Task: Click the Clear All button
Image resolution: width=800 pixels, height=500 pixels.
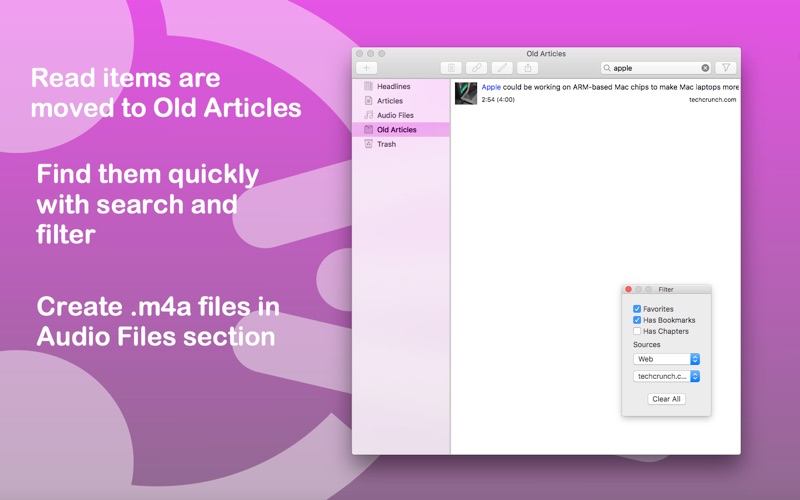Action: (666, 399)
